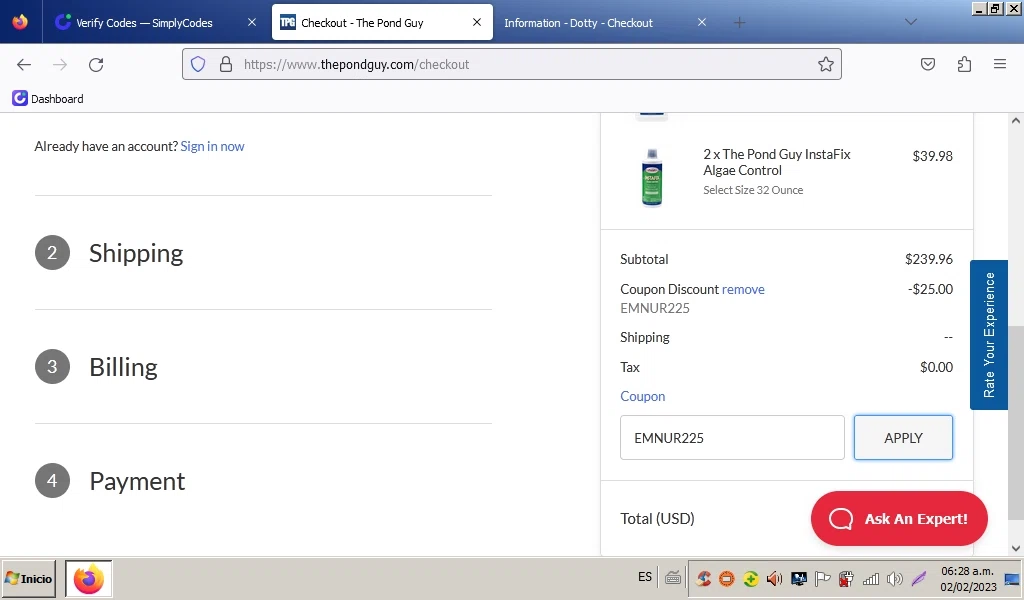The height and width of the screenshot is (600, 1024).
Task: Click the orange round tray icon
Action: [726, 578]
